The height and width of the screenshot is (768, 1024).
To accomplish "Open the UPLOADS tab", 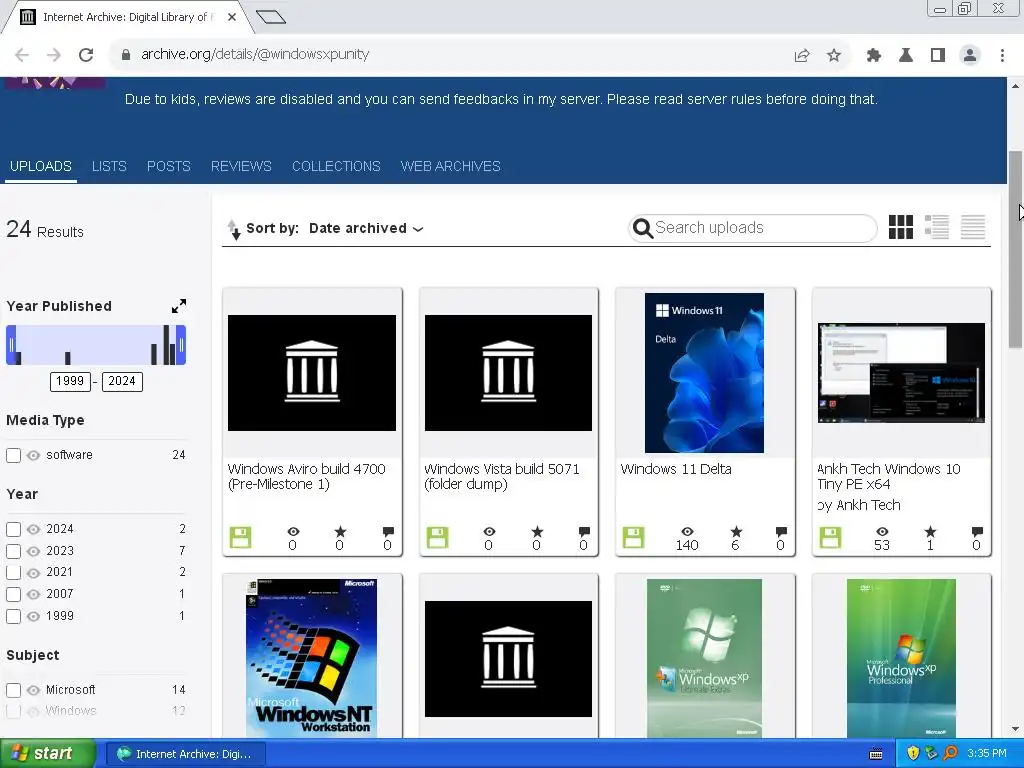I will (x=40, y=167).
